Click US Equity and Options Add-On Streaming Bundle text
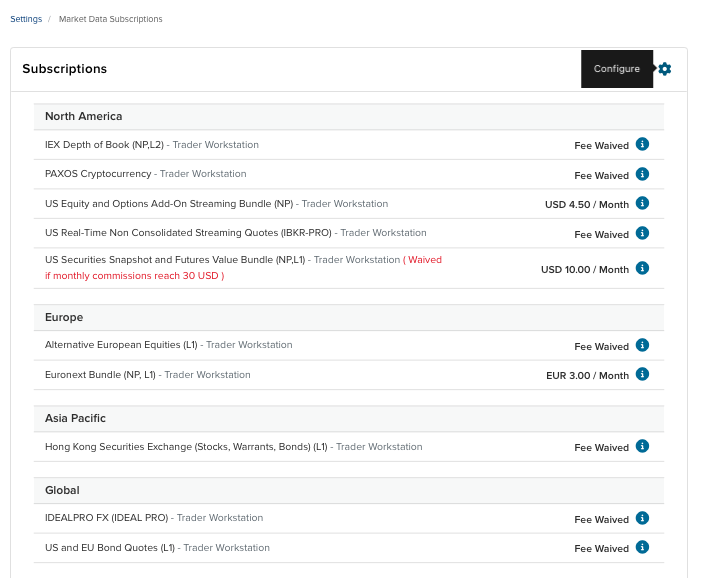Image resolution: width=706 pixels, height=578 pixels. [x=169, y=204]
